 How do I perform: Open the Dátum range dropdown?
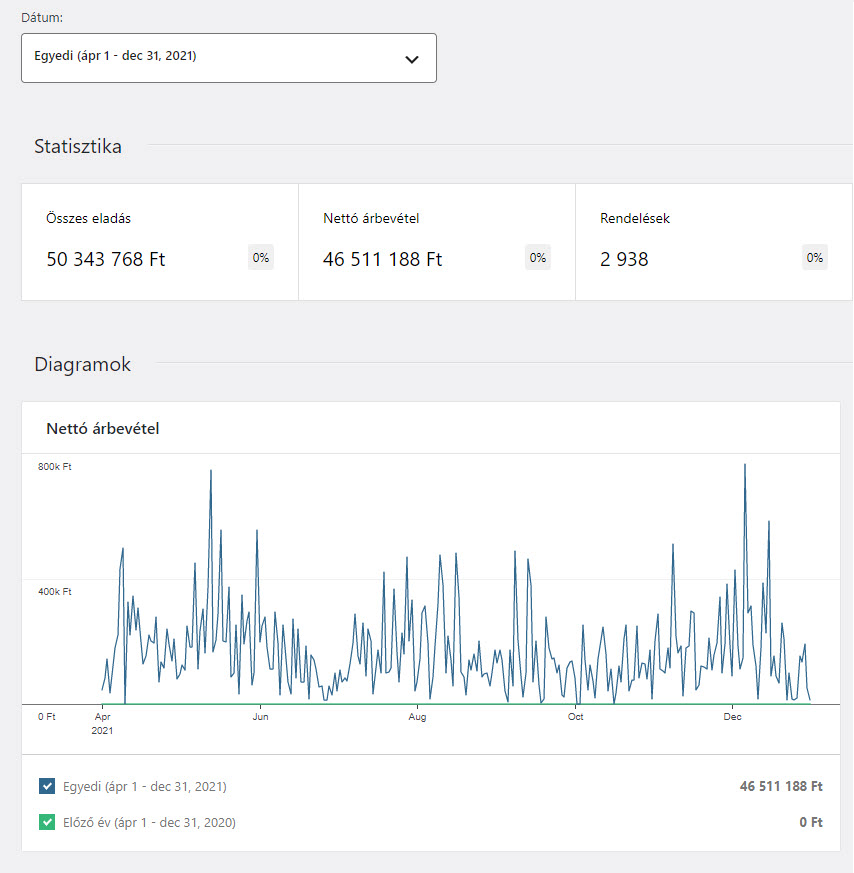pos(228,57)
